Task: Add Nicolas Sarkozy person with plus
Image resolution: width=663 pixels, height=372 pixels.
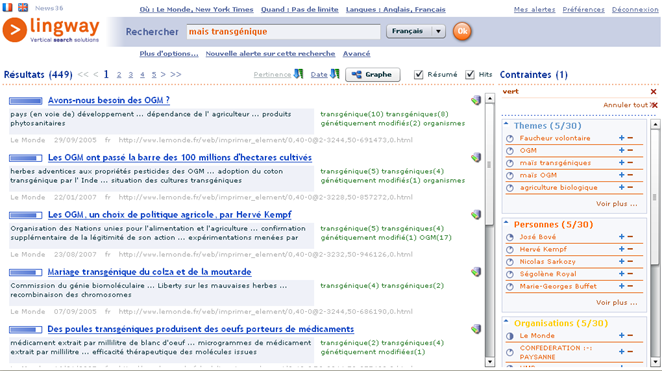Action: 622,261
